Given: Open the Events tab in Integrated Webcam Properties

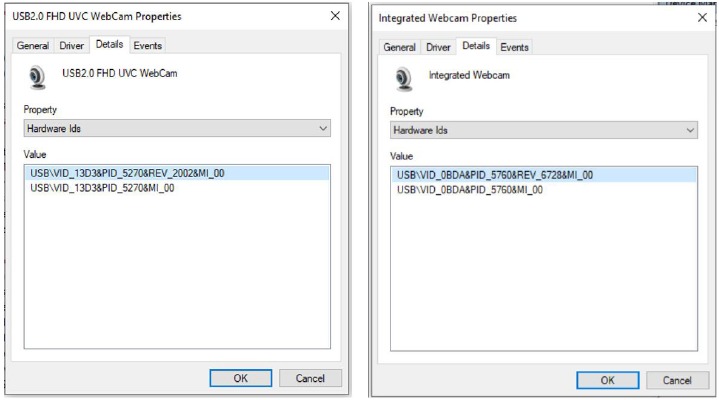Looking at the screenshot, I should 514,47.
